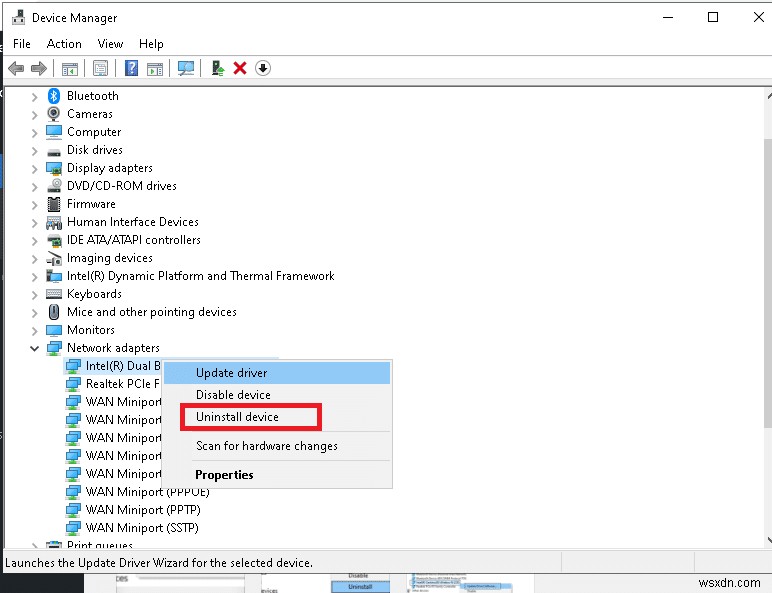772x593 pixels.
Task: Minimize the Device Manager window
Action: click(668, 17)
